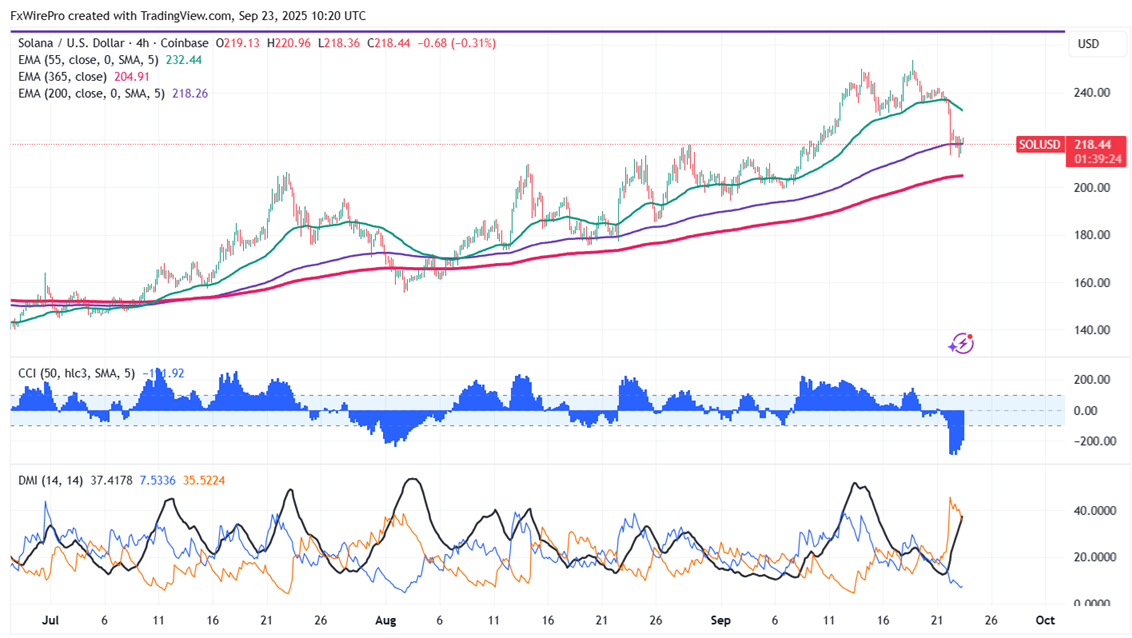Click the FxWirePro TradingView header caption
This screenshot has height=638, width=1132.
coord(188,15)
